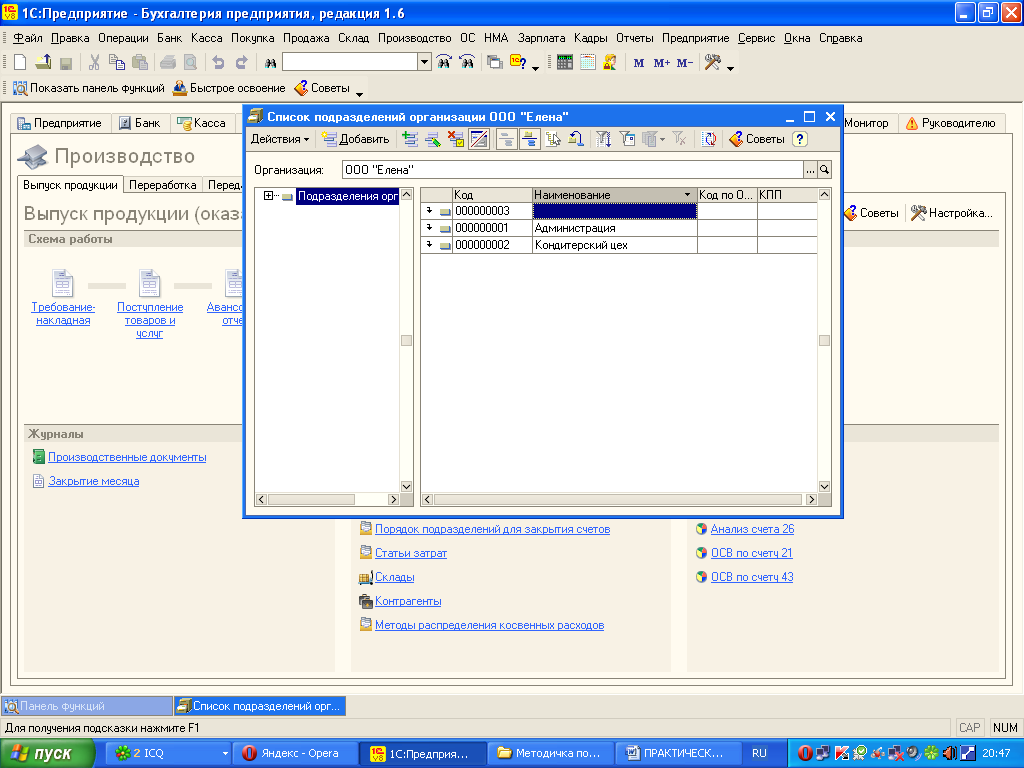The image size is (1024, 768).
Task: Click the Организация input field
Action: 572,170
